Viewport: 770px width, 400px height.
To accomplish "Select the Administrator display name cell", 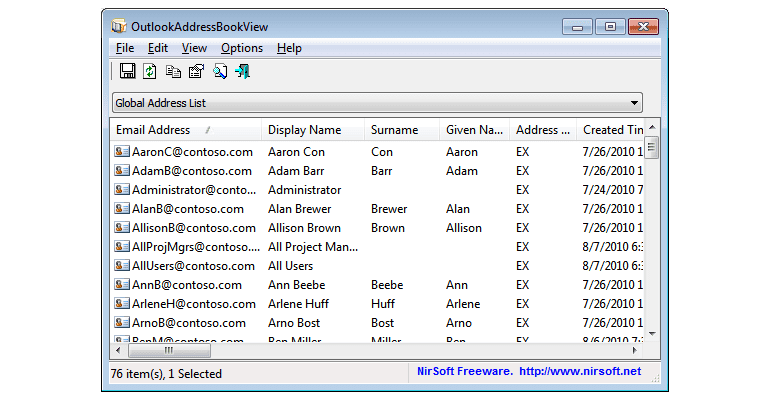I will [304, 190].
